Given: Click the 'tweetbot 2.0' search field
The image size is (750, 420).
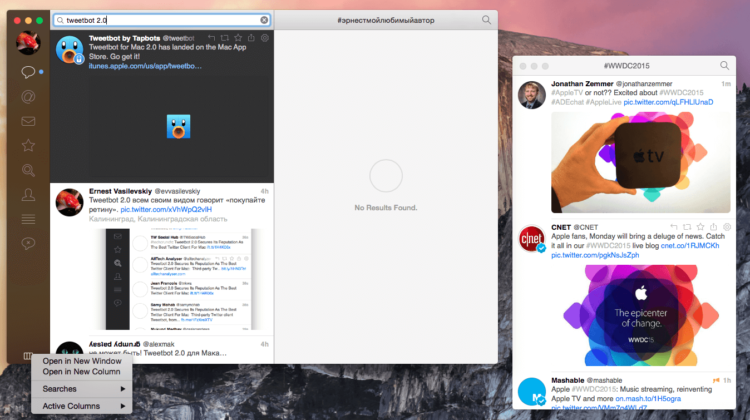Looking at the screenshot, I should pyautogui.click(x=162, y=20).
